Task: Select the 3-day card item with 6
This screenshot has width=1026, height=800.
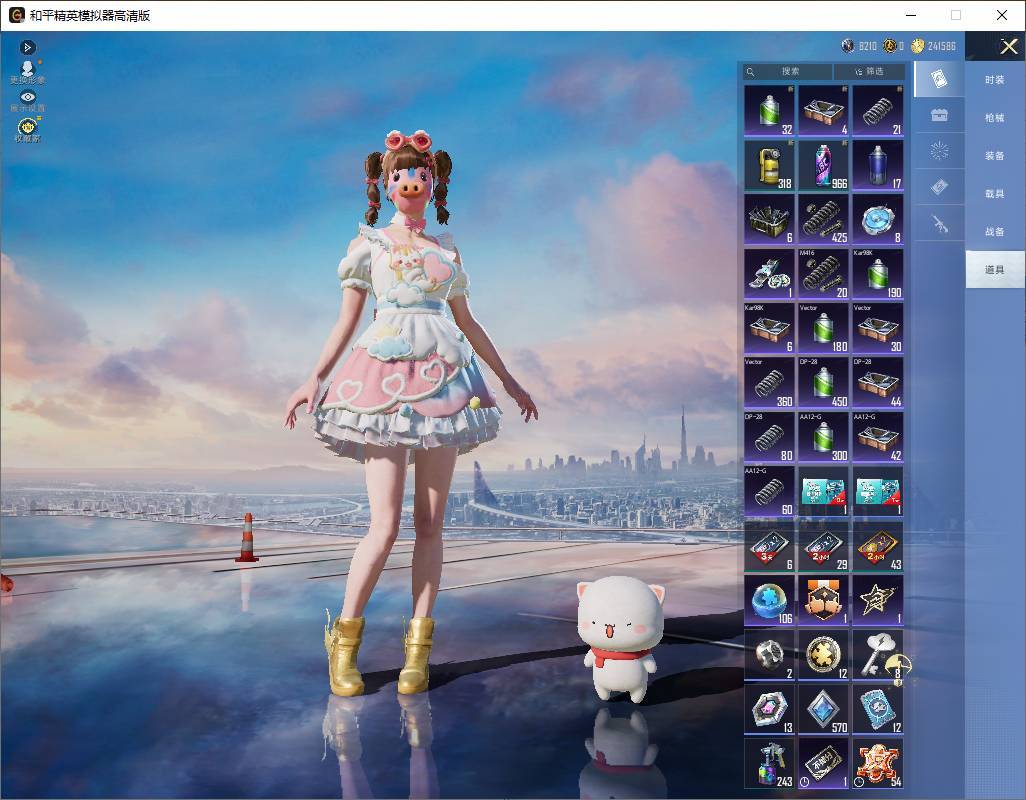Action: click(770, 546)
